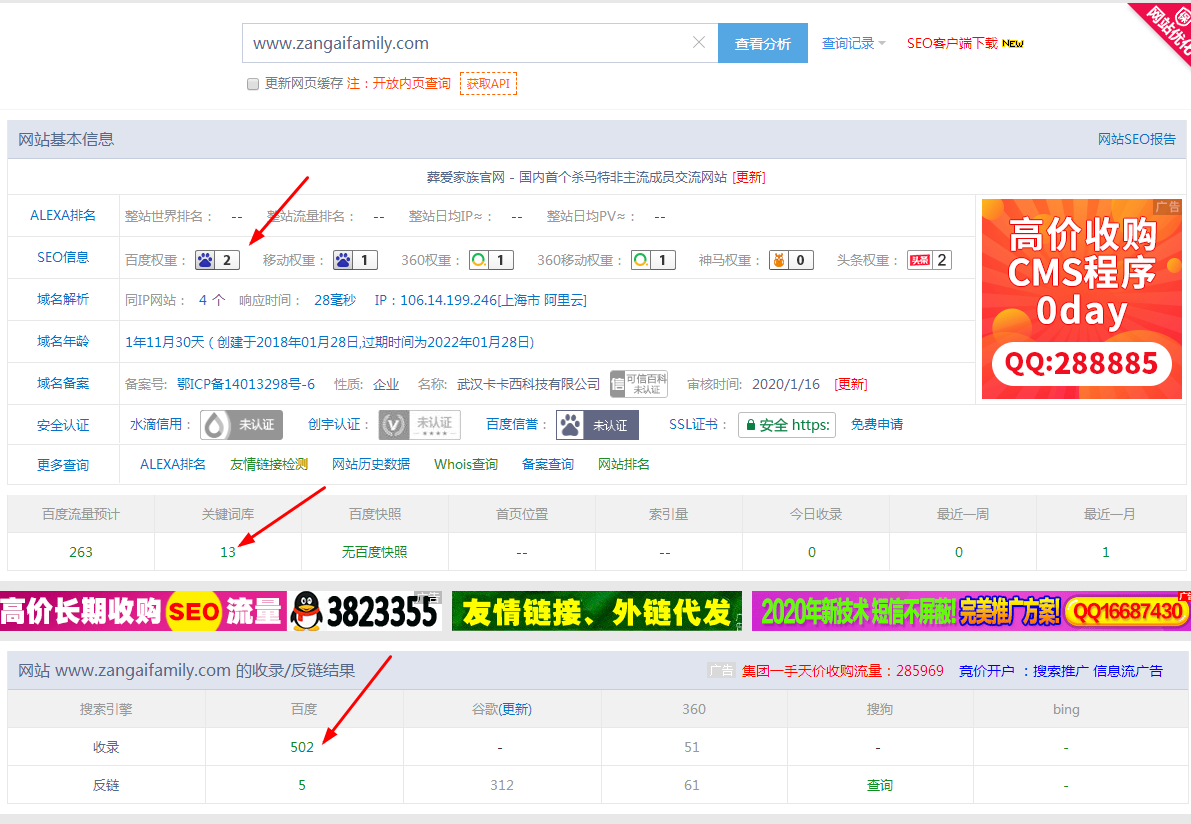Open 网站排名 link
Screen dimensions: 1191x824
click(624, 464)
